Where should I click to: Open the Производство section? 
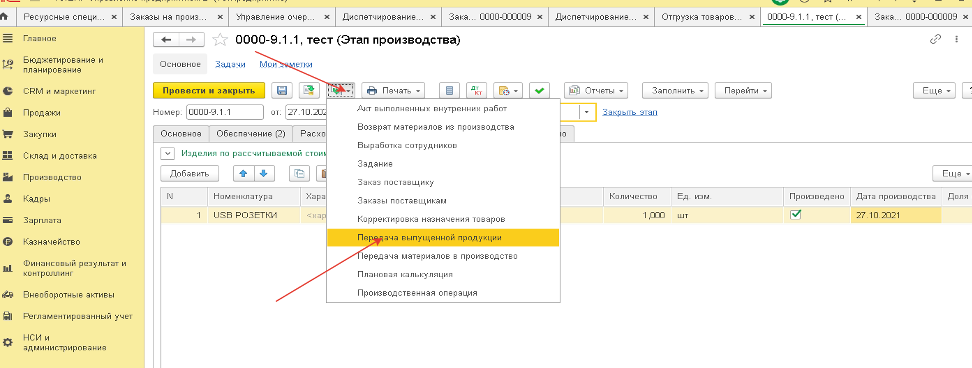52,177
